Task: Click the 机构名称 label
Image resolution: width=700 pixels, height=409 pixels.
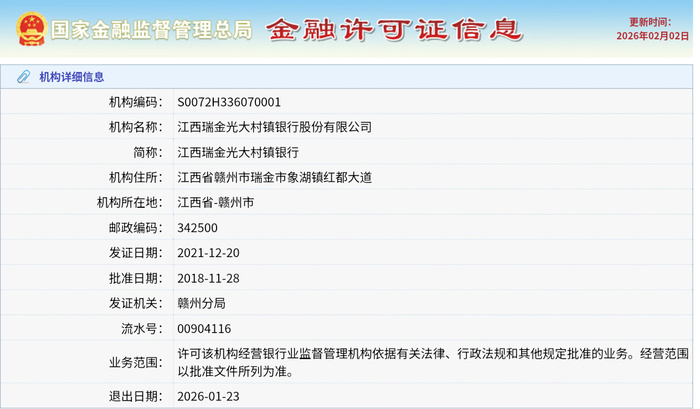Action: [x=136, y=127]
